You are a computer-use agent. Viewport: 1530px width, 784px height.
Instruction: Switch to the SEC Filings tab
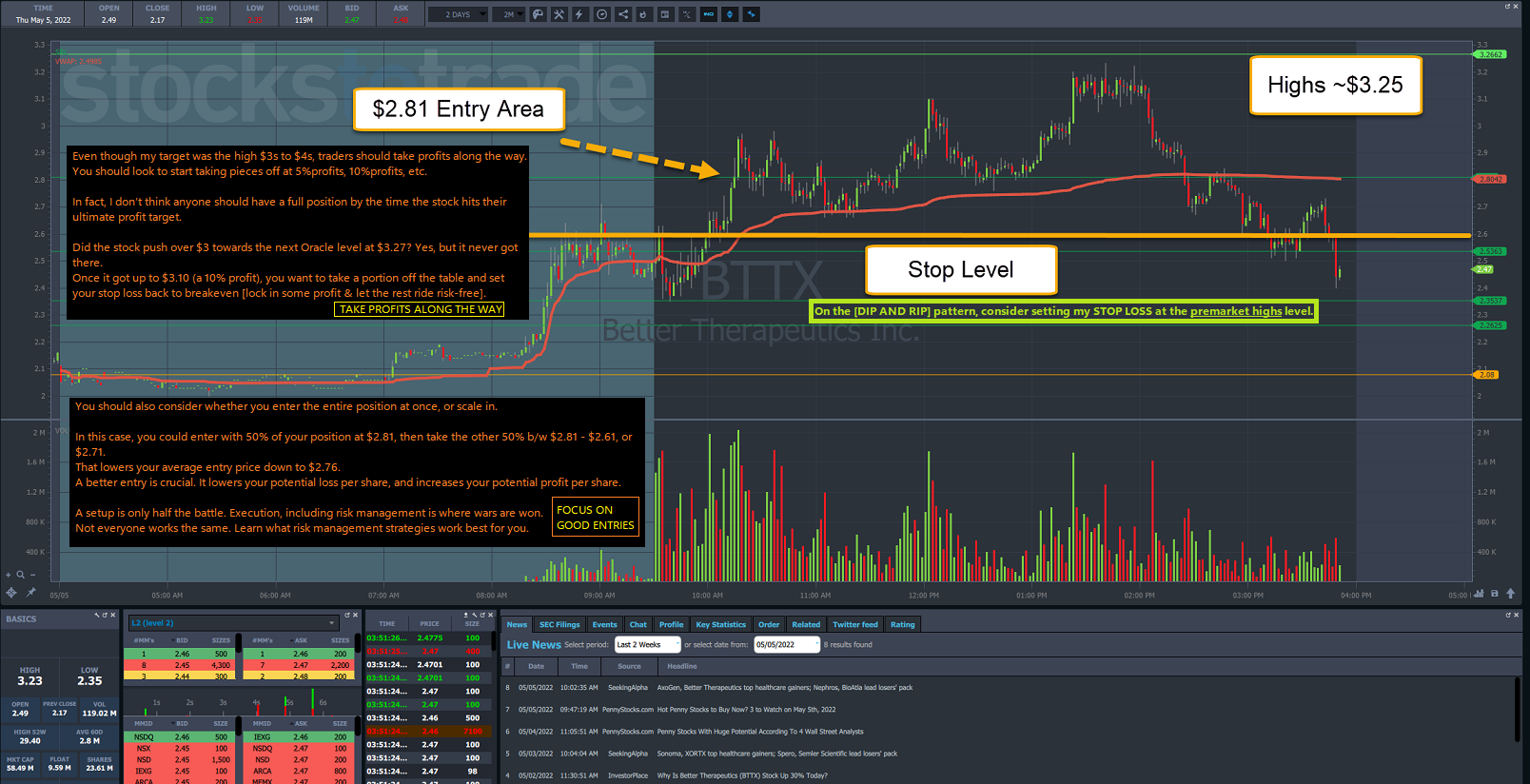pyautogui.click(x=559, y=625)
